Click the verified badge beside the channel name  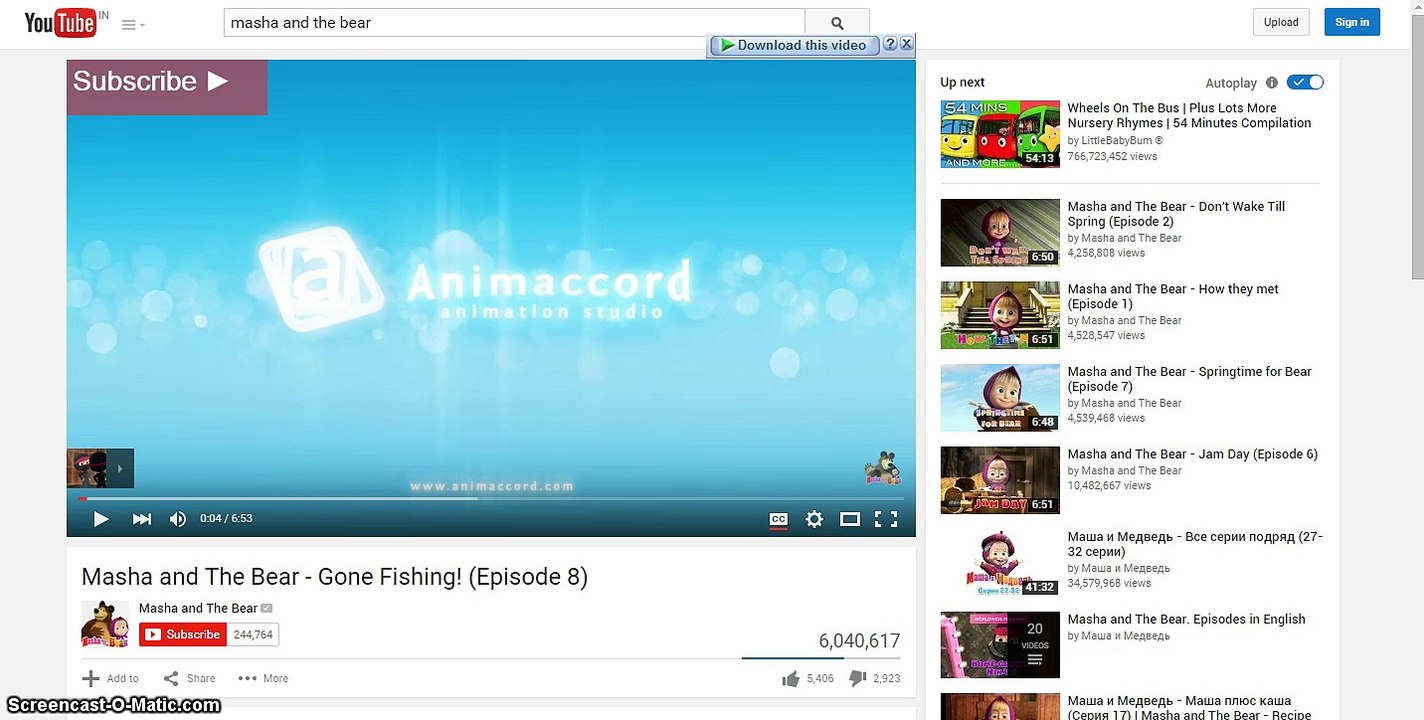267,608
